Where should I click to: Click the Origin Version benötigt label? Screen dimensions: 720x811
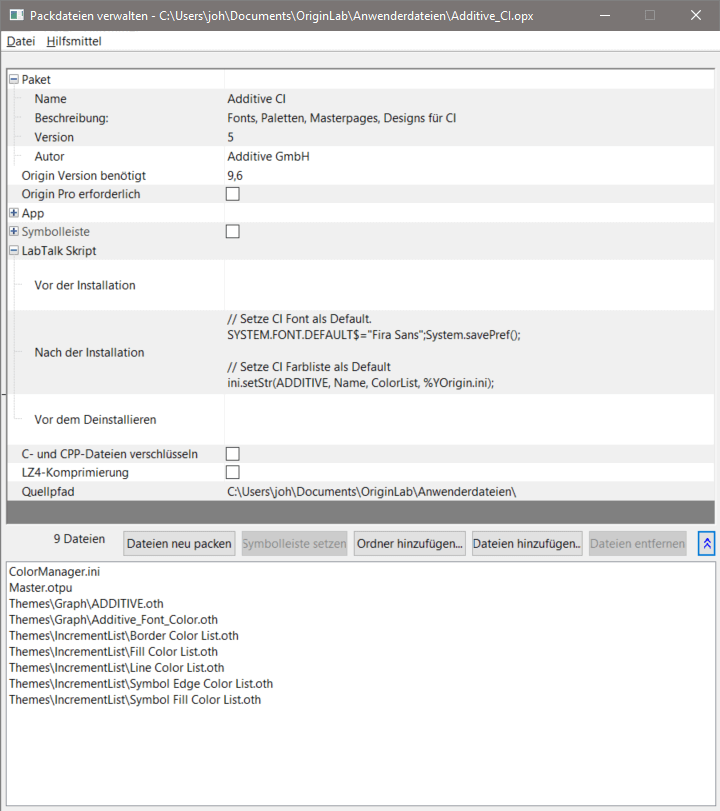tap(84, 175)
